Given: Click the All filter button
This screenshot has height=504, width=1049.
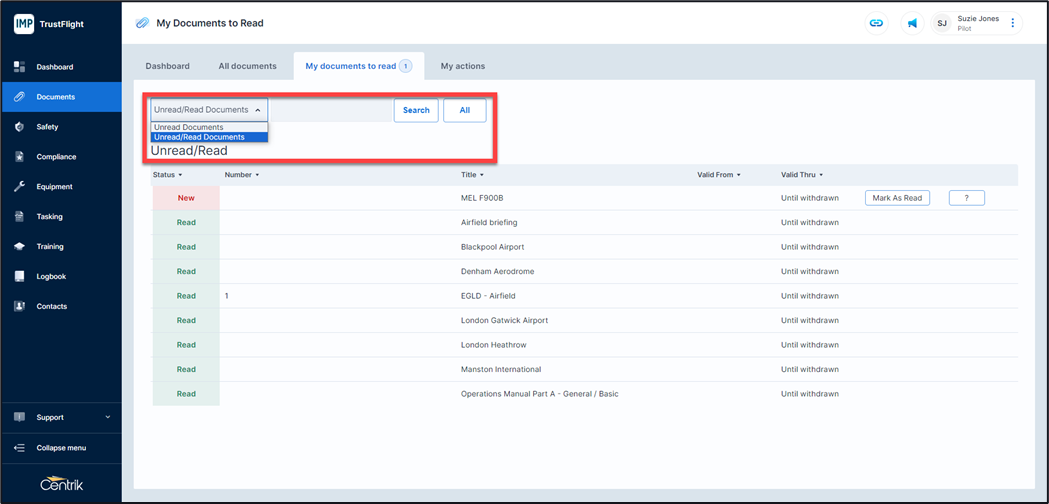Looking at the screenshot, I should [464, 110].
